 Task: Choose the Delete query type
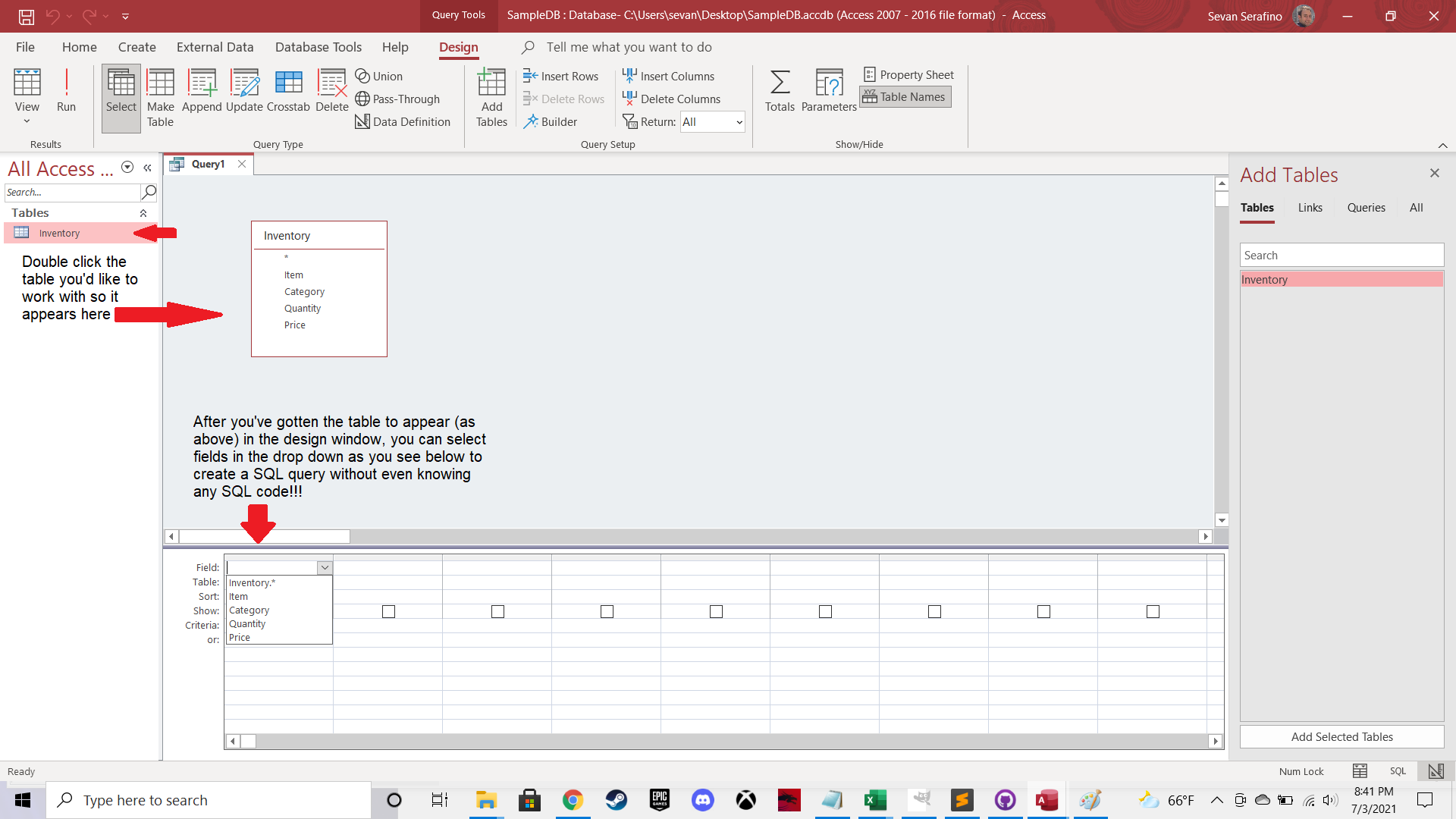[332, 91]
